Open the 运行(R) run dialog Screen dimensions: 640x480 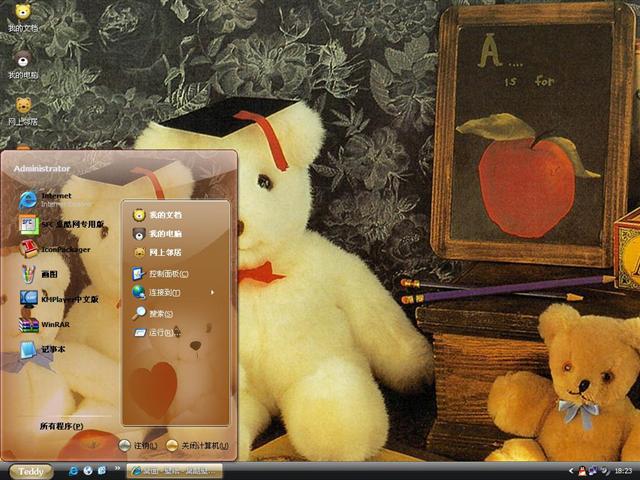(153, 333)
